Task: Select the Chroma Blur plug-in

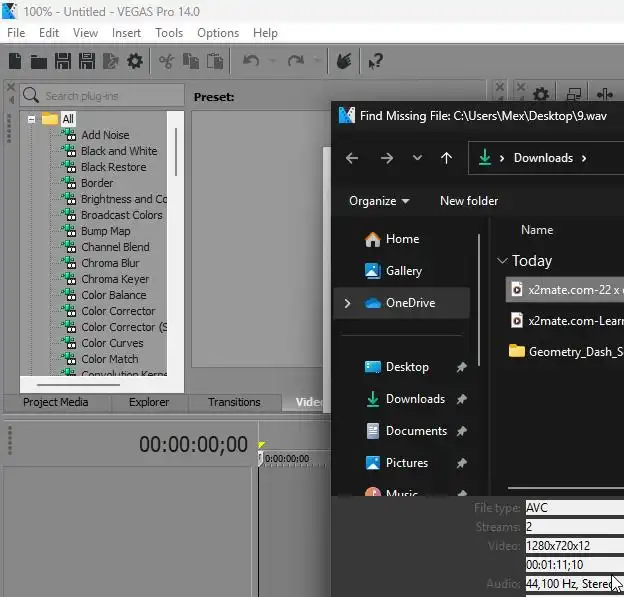Action: point(110,263)
